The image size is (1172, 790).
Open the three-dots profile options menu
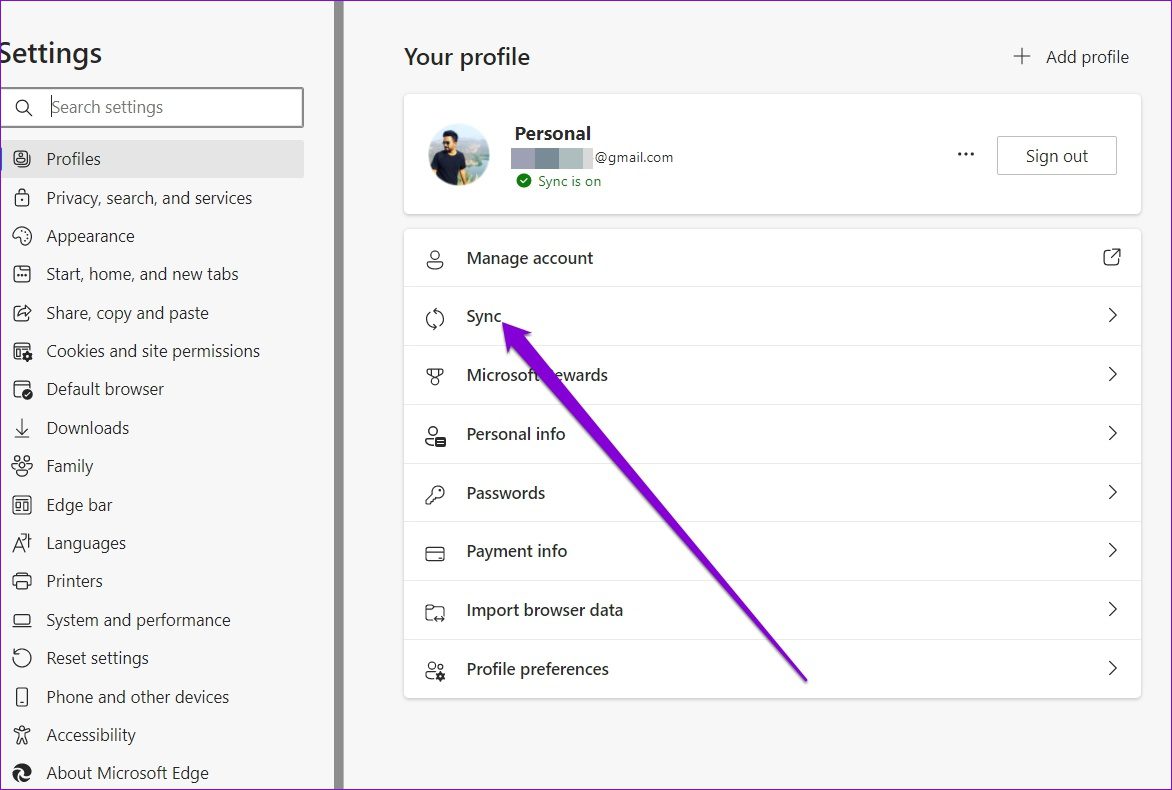coord(966,155)
